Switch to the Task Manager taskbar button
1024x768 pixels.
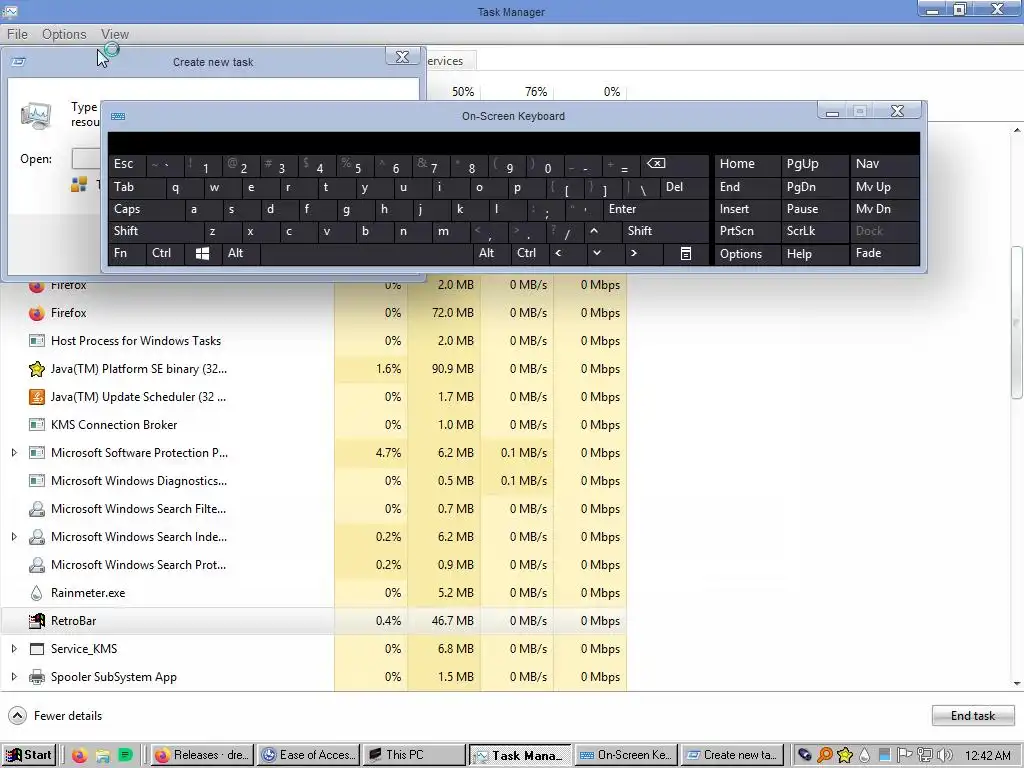click(520, 756)
